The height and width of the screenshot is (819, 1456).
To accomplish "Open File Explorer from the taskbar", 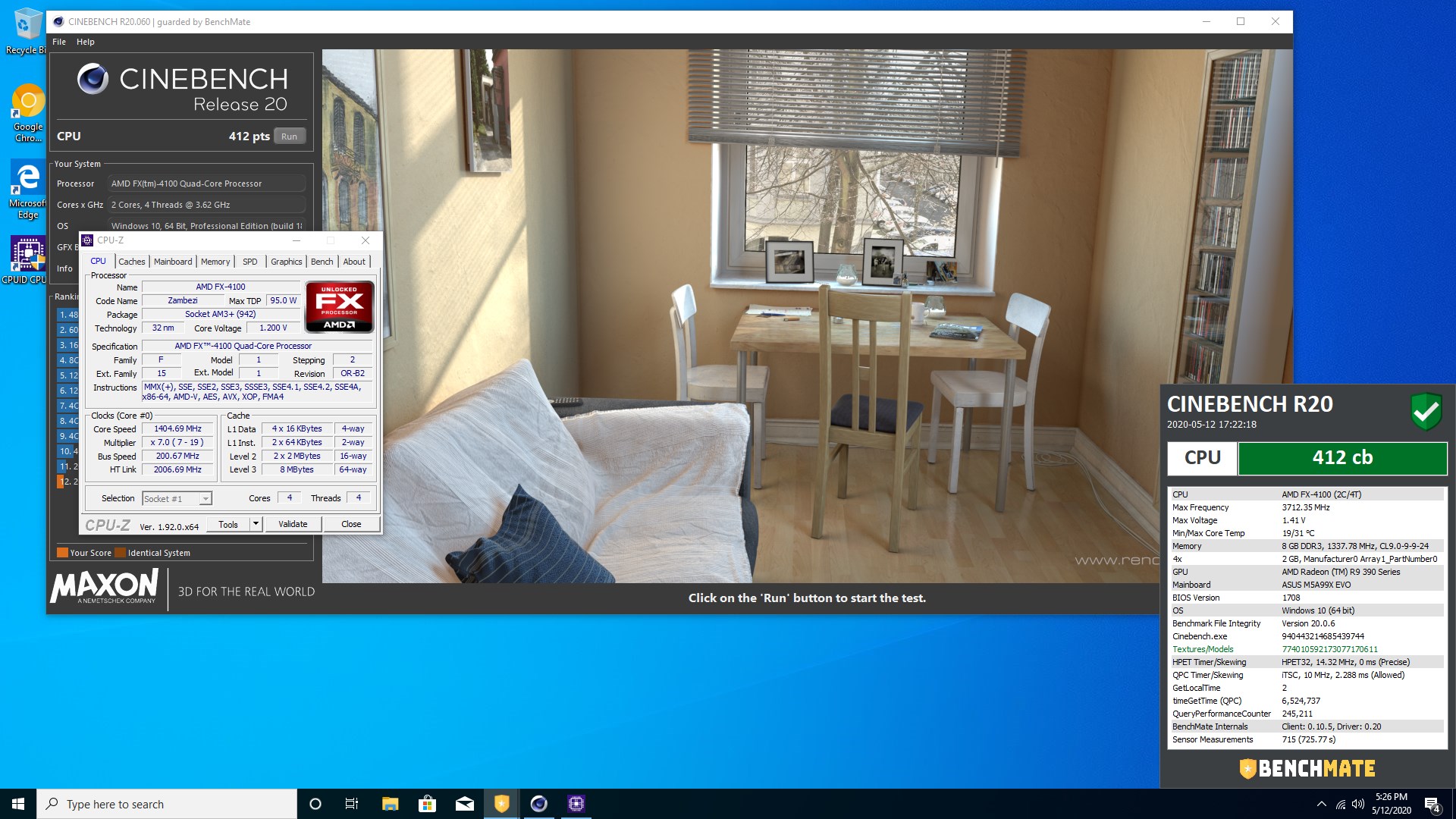I will point(390,804).
